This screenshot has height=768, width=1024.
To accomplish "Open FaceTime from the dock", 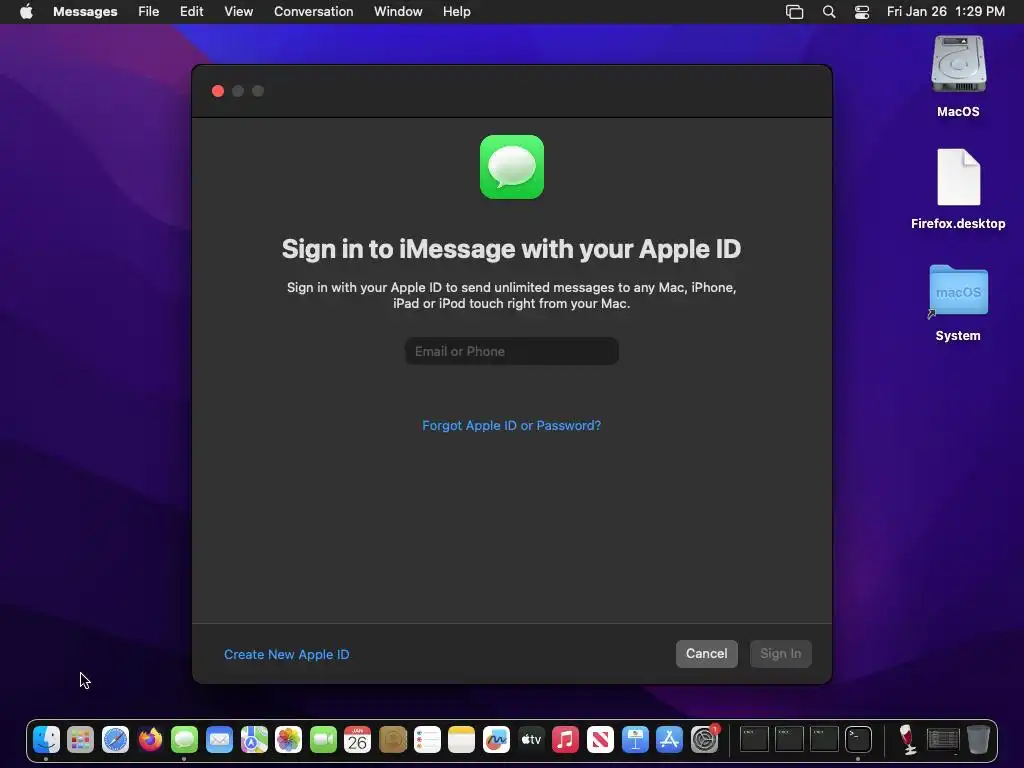I will tap(323, 740).
